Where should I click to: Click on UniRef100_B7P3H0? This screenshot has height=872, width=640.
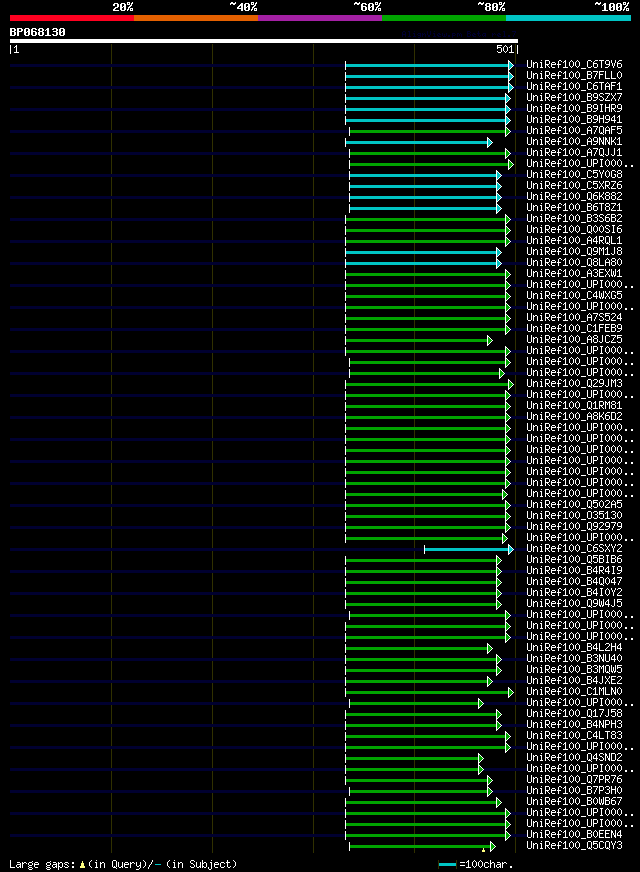[x=574, y=791]
